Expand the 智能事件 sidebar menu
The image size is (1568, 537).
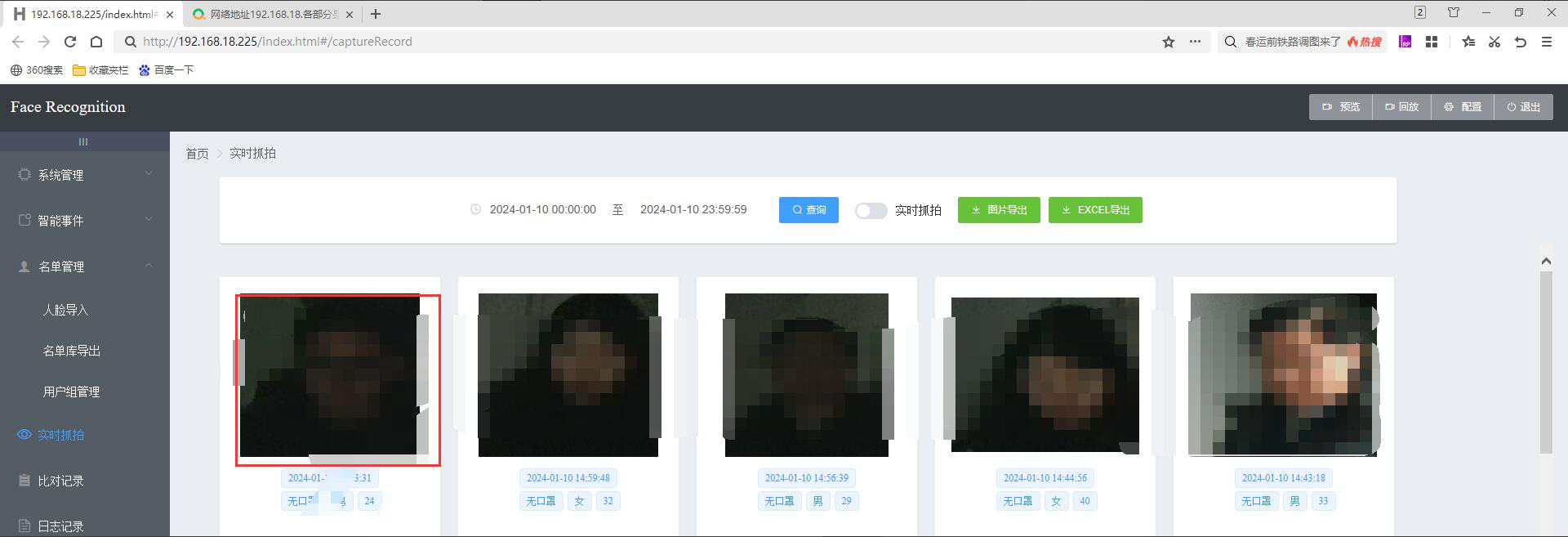84,221
